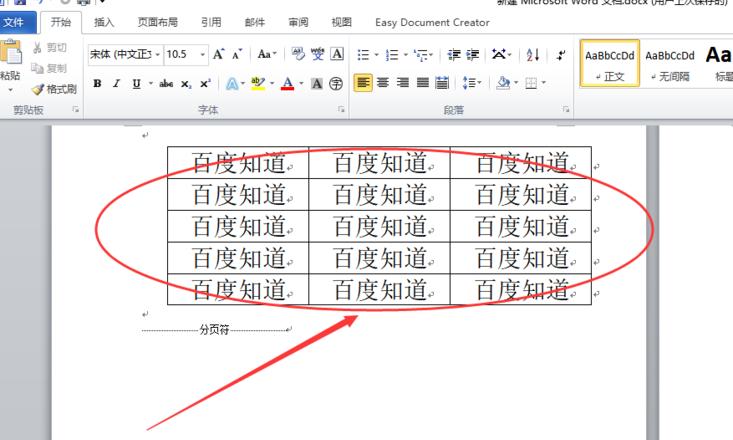Open font color dropdown arrow
733x440 pixels.
301,84
